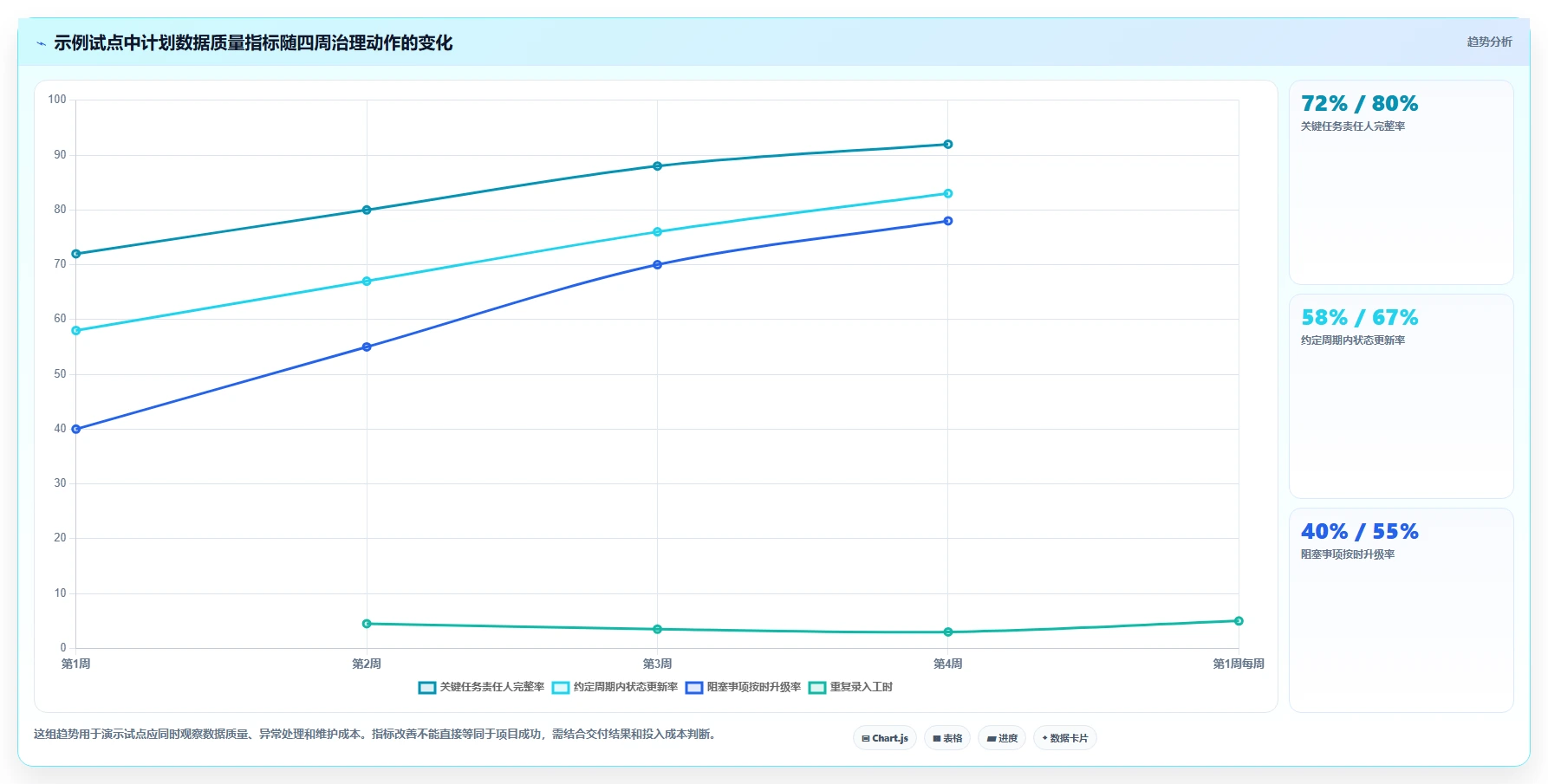This screenshot has width=1548, height=784.
Task: Click the 50 y-axis label
Action: 60,374
